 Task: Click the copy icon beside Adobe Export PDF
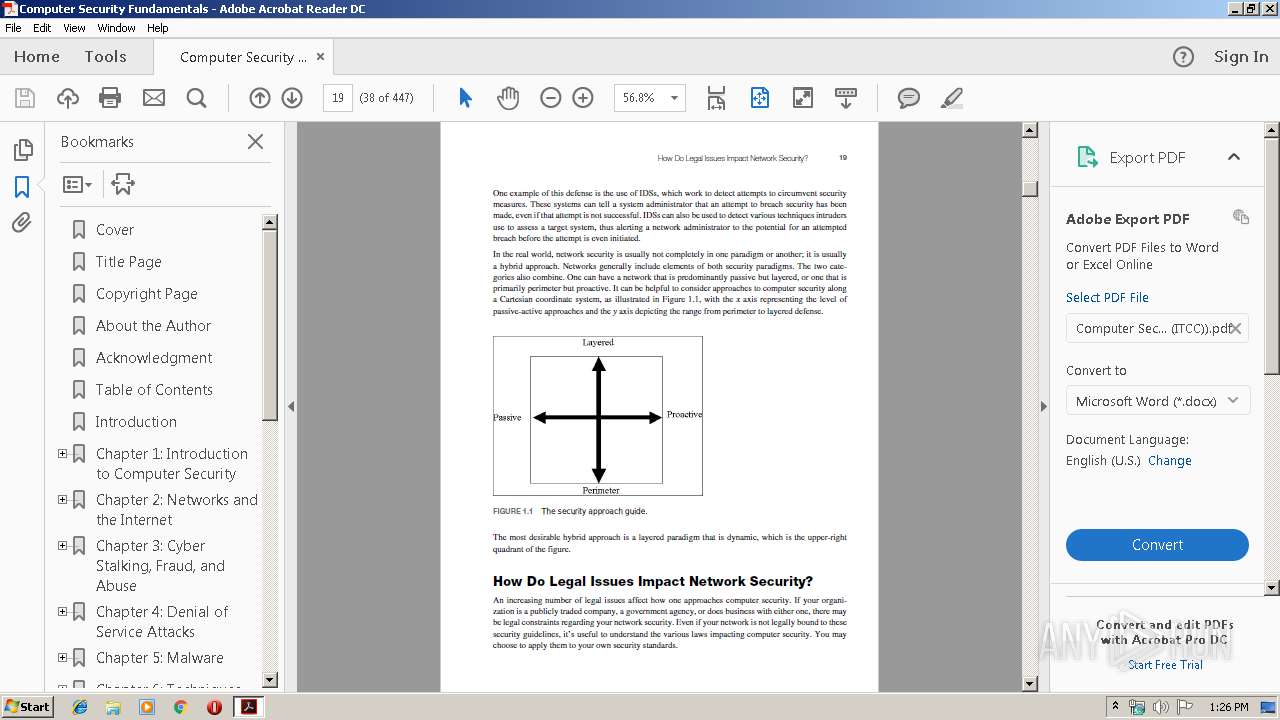tap(1241, 217)
